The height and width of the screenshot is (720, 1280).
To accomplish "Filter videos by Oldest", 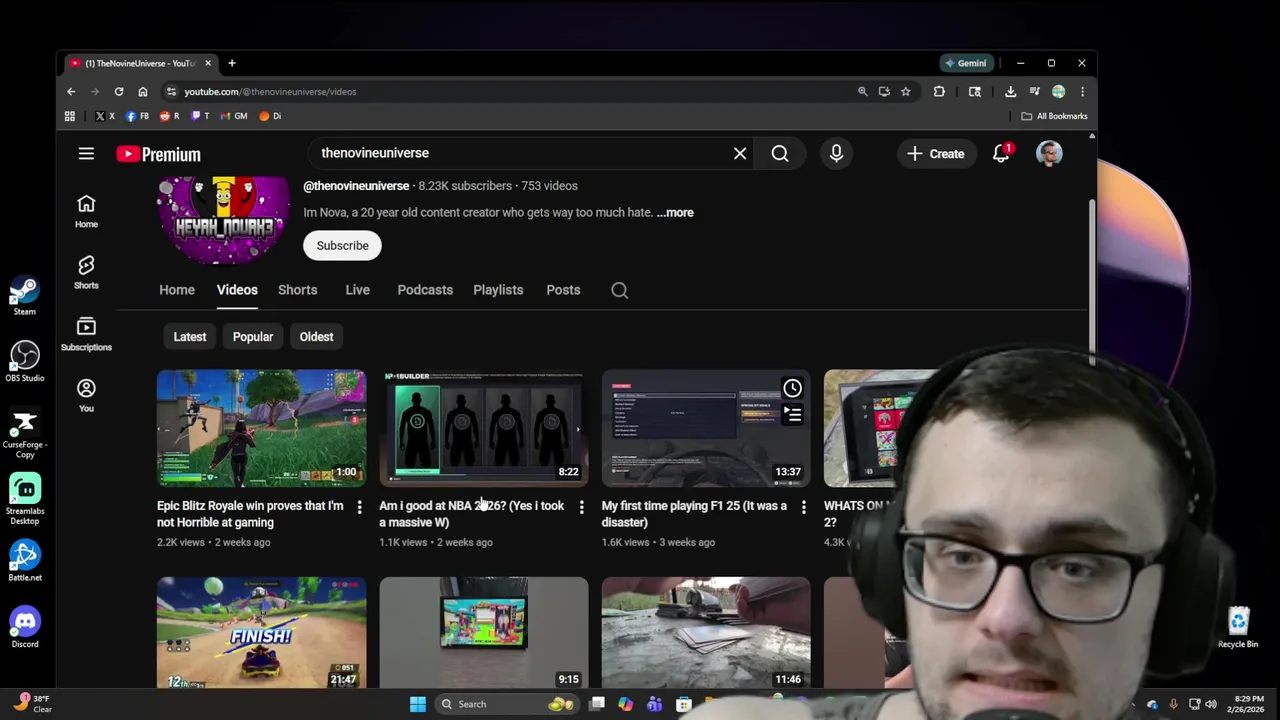I will point(316,337).
